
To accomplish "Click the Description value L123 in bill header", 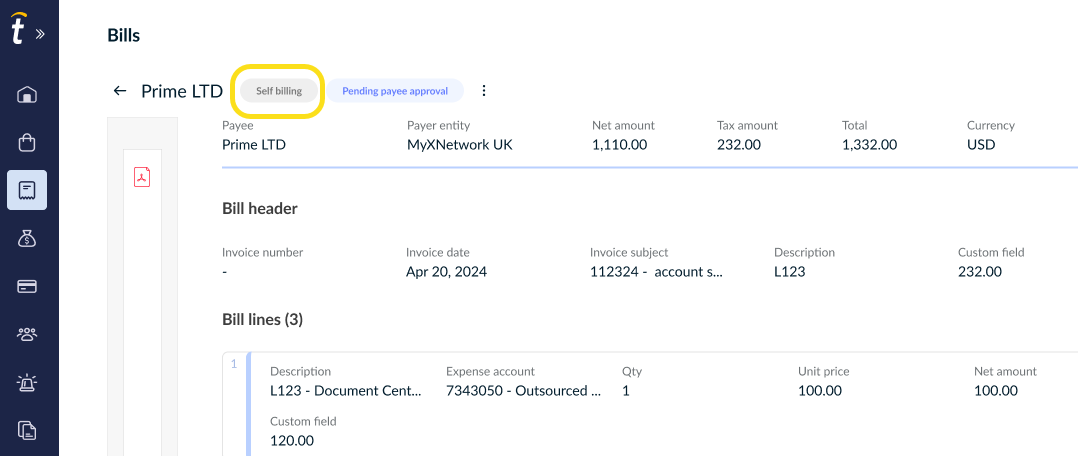I will click(x=789, y=272).
